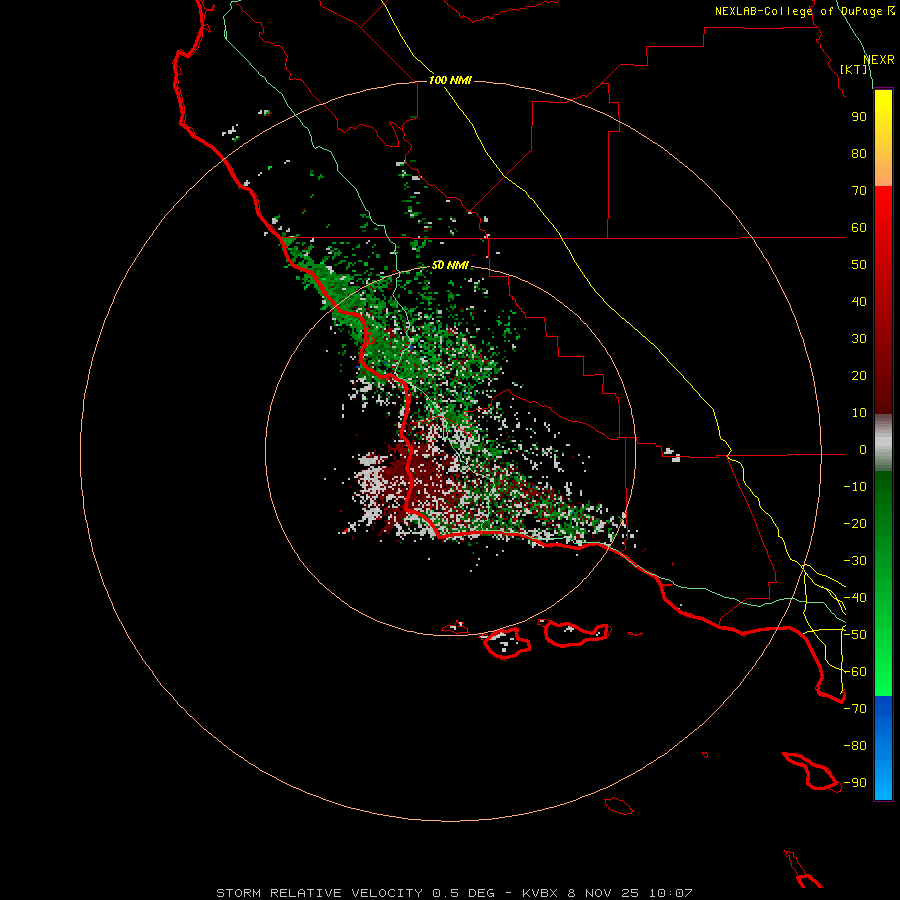Click the -10 value on velocity scale

click(x=855, y=487)
